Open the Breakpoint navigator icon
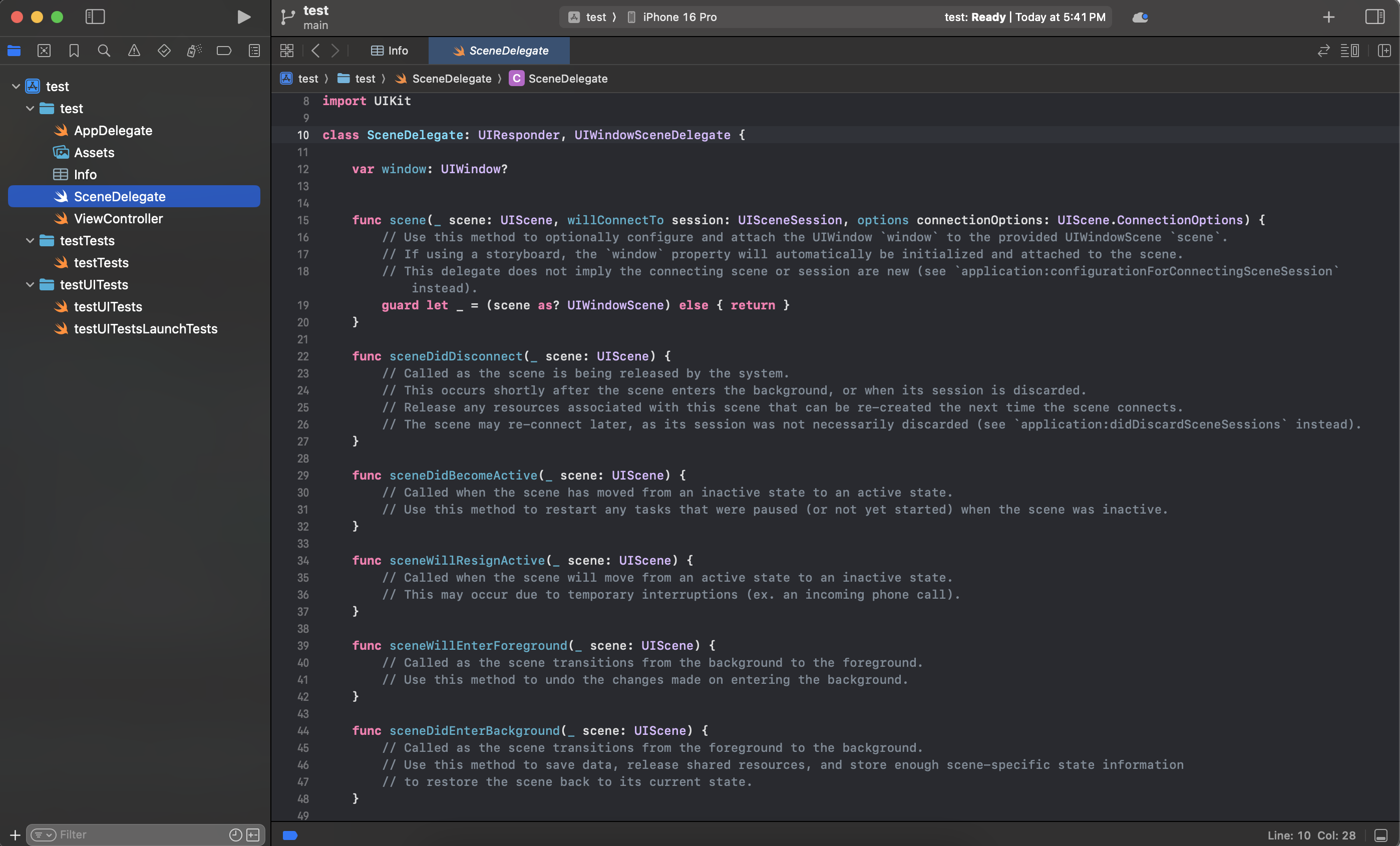1400x846 pixels. (224, 51)
